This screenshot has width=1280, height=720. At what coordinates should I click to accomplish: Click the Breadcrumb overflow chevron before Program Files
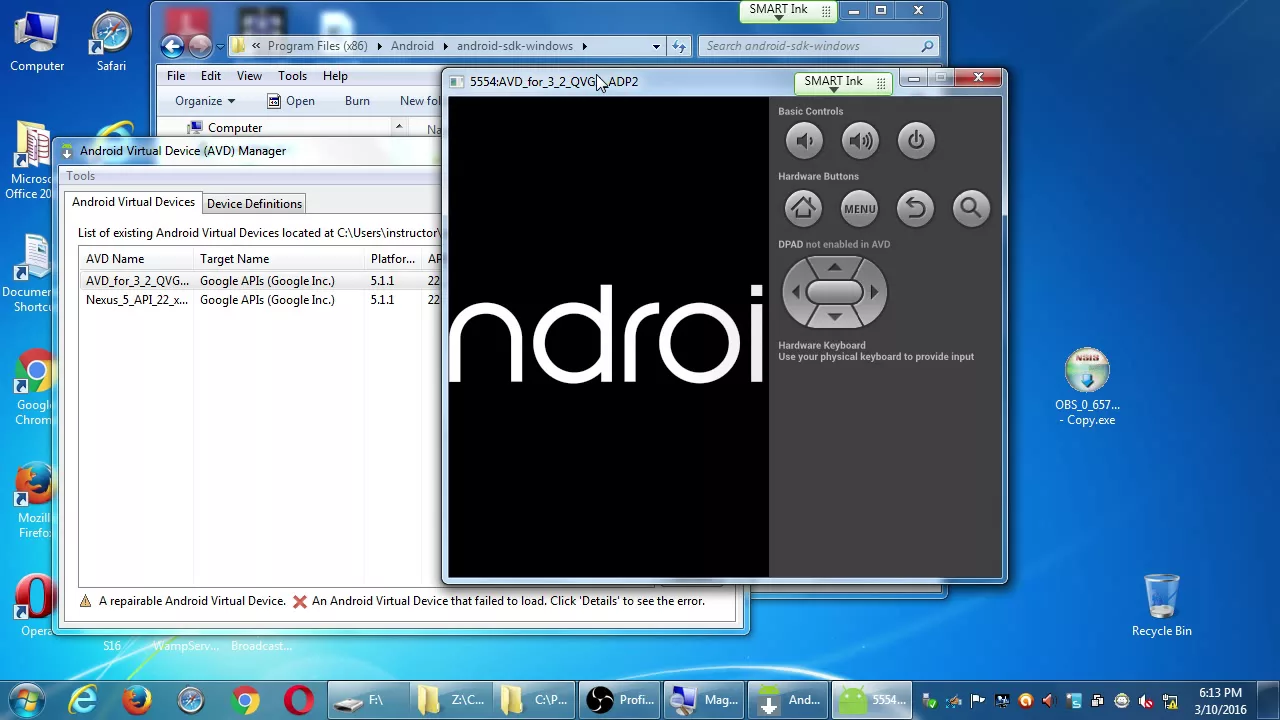257,46
